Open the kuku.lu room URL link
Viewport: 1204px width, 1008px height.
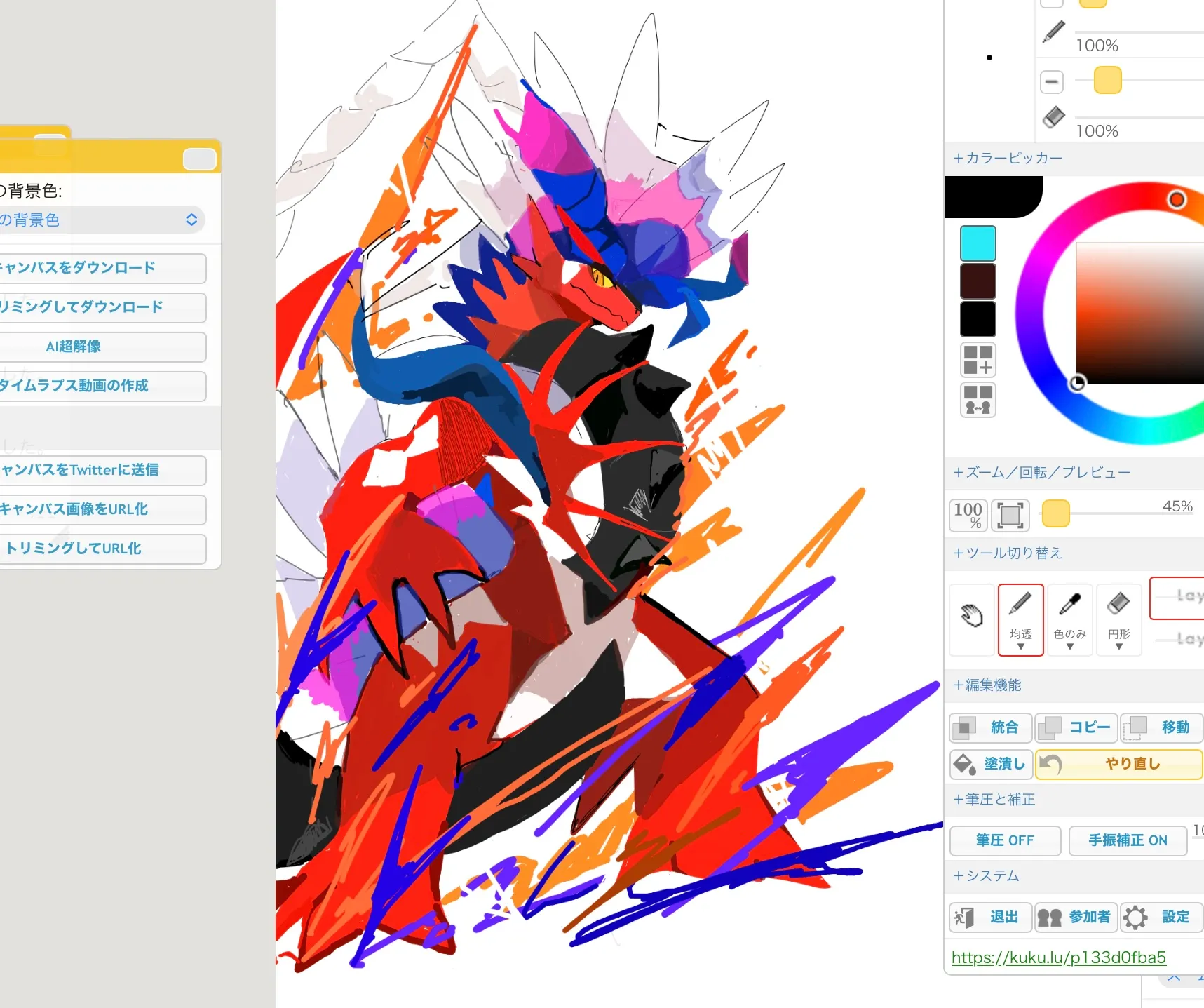(1059, 957)
